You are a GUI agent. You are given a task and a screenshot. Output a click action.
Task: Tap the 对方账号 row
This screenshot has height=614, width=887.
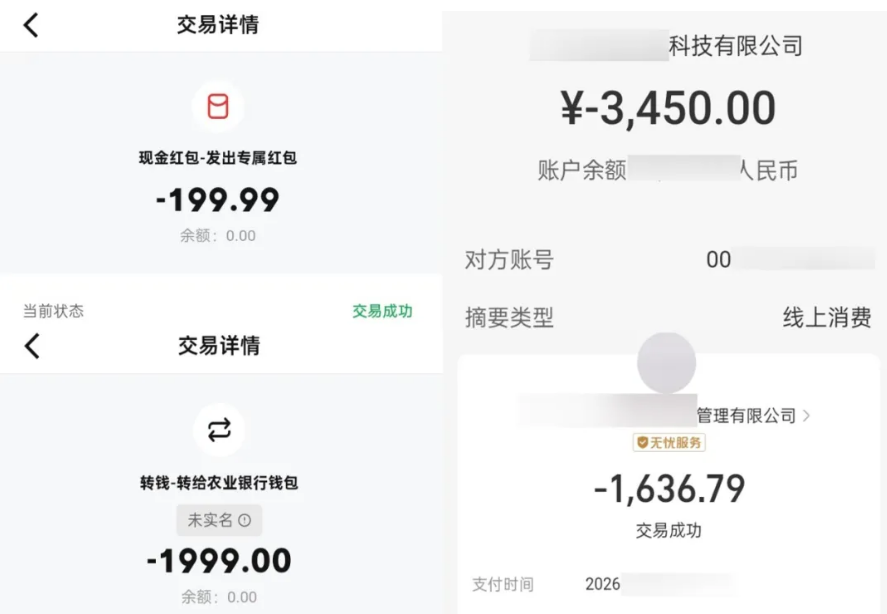669,260
